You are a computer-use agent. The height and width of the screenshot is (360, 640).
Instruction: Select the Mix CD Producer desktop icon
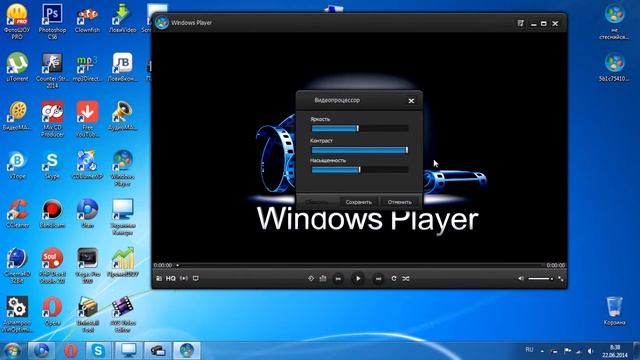52,119
